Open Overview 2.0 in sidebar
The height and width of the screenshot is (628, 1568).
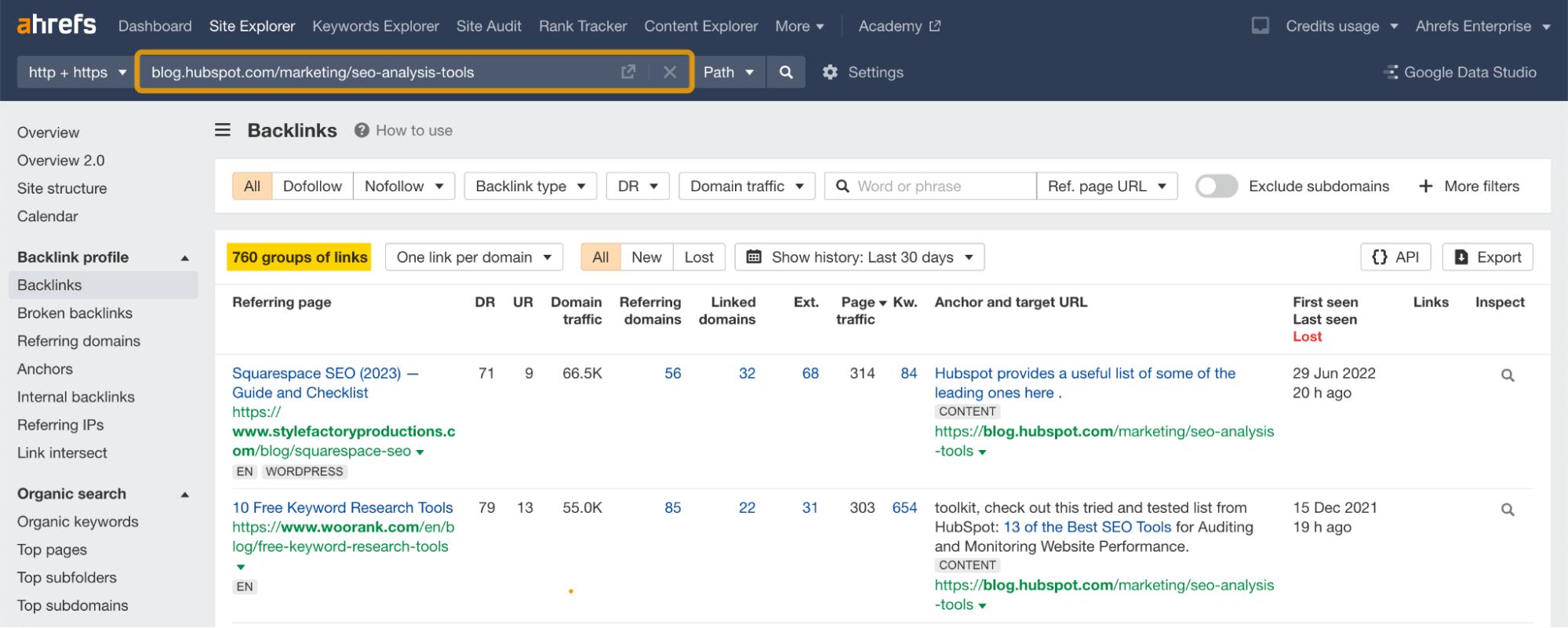click(60, 160)
